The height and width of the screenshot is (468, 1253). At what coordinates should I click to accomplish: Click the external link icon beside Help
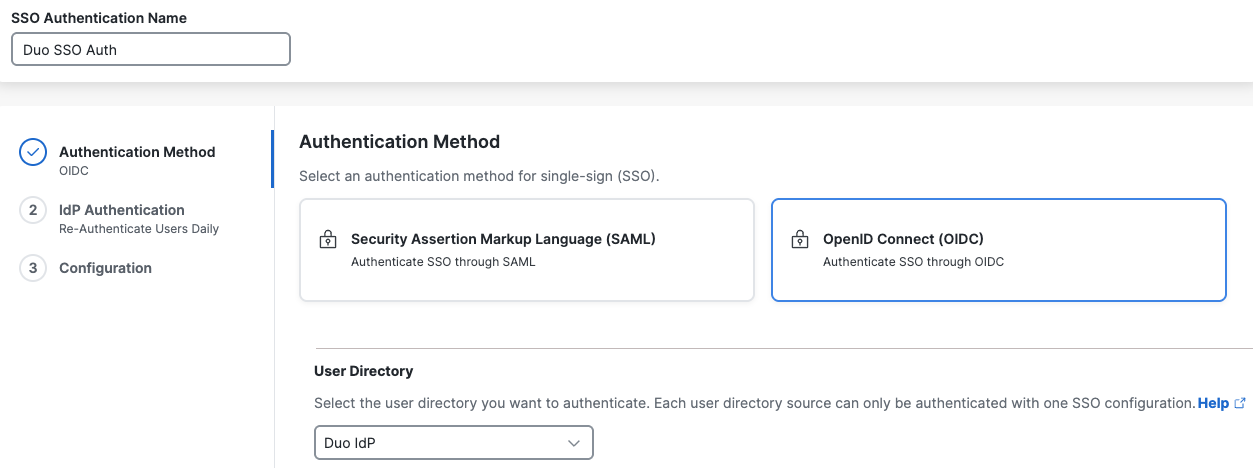pos(1240,403)
